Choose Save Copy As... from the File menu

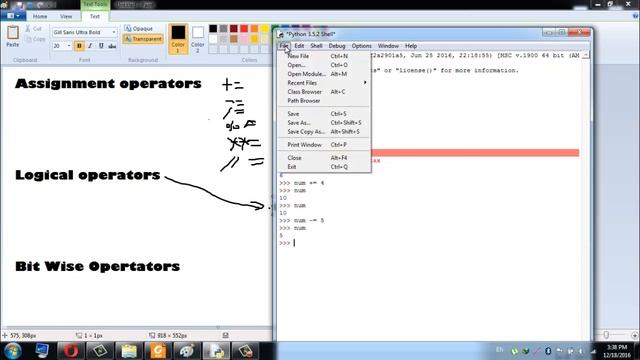(324, 132)
